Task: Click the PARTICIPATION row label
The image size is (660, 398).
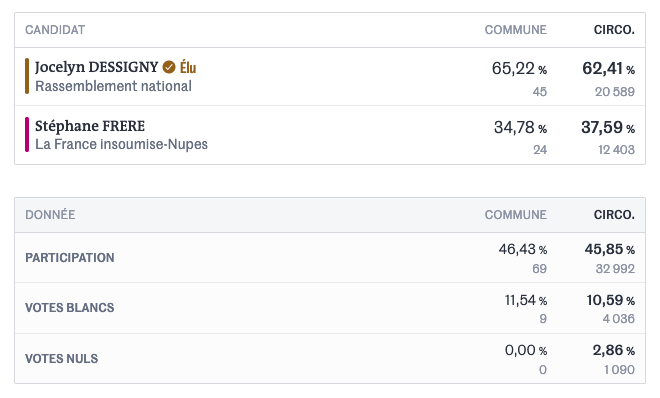Action: [x=69, y=257]
